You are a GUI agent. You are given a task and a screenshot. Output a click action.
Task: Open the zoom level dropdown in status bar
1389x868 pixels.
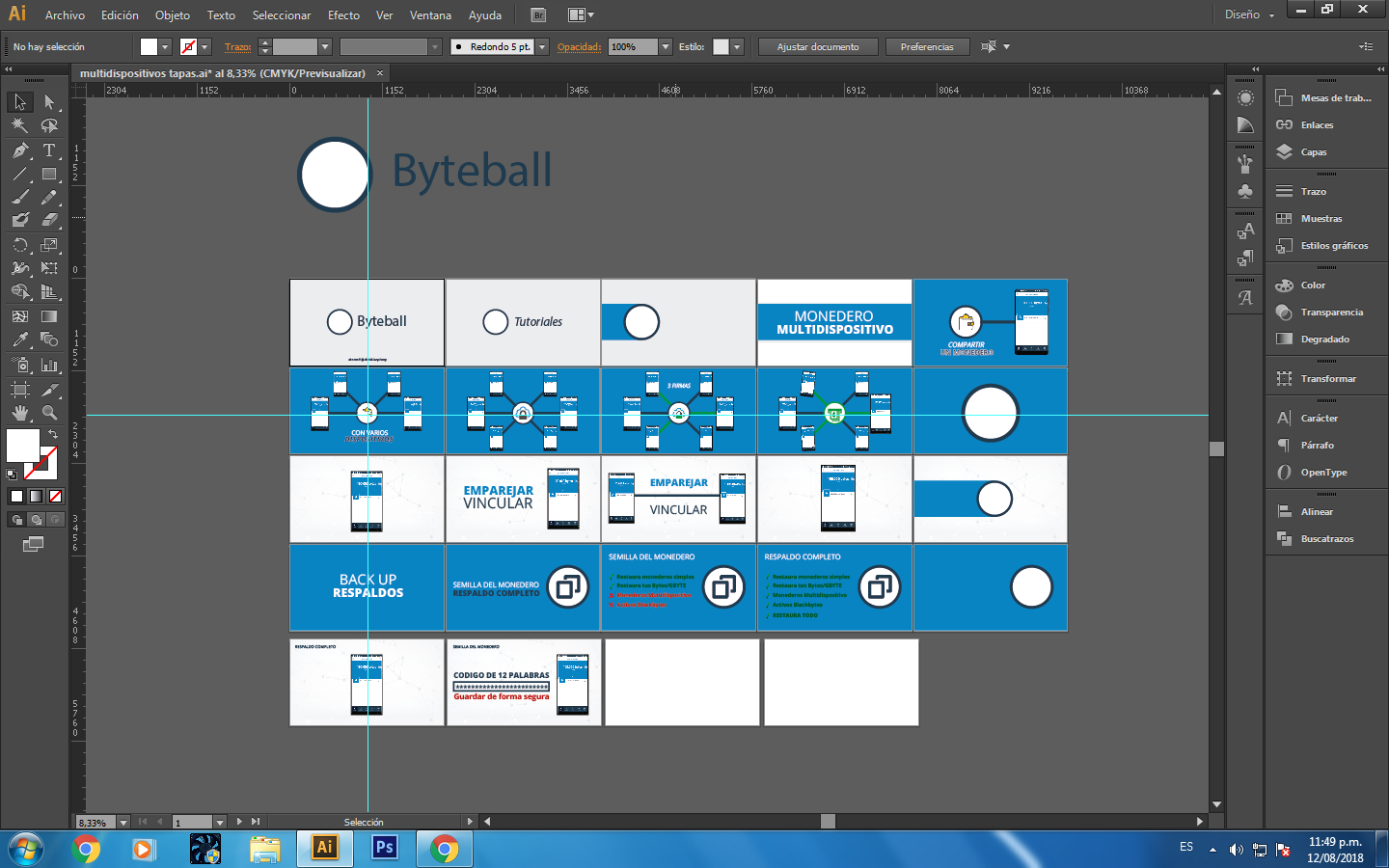tap(123, 823)
